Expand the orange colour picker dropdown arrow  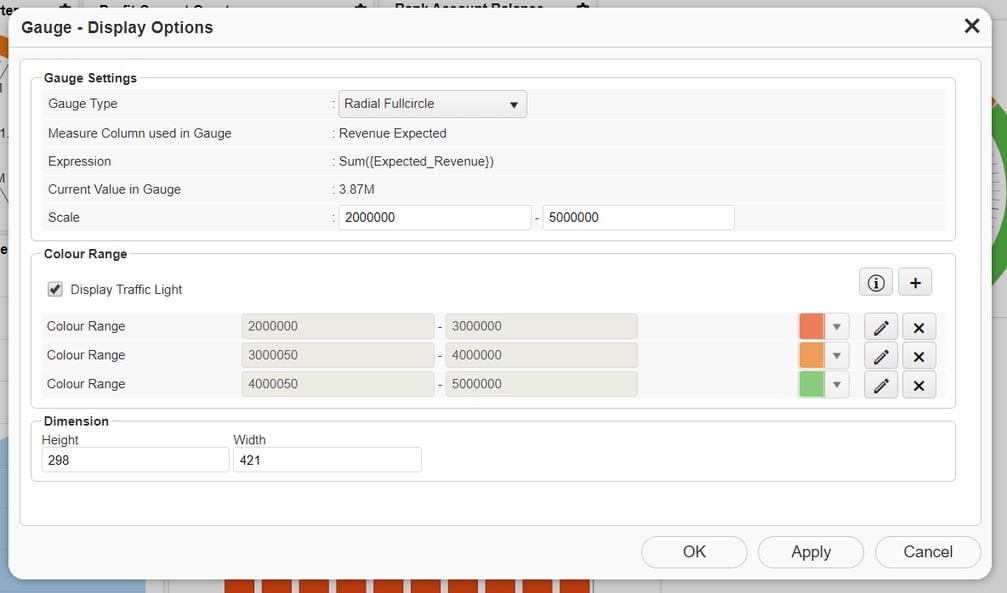point(837,356)
